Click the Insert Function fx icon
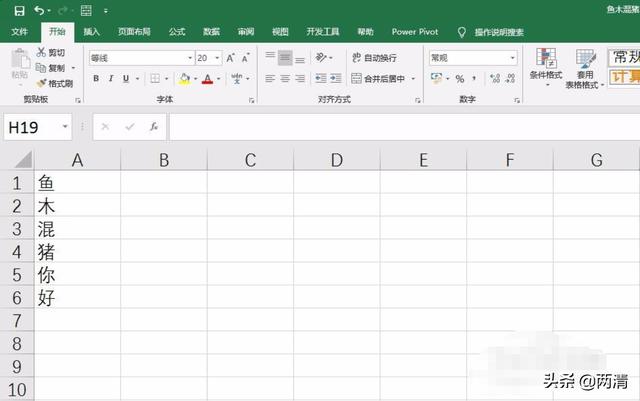The width and height of the screenshot is (640, 401). [x=154, y=127]
